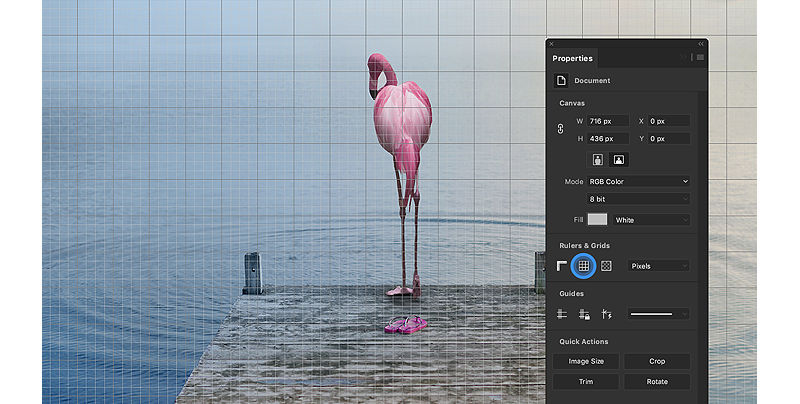Image resolution: width=800 pixels, height=404 pixels.
Task: Open the 8 bit depth dropdown
Action: pyautogui.click(x=639, y=200)
